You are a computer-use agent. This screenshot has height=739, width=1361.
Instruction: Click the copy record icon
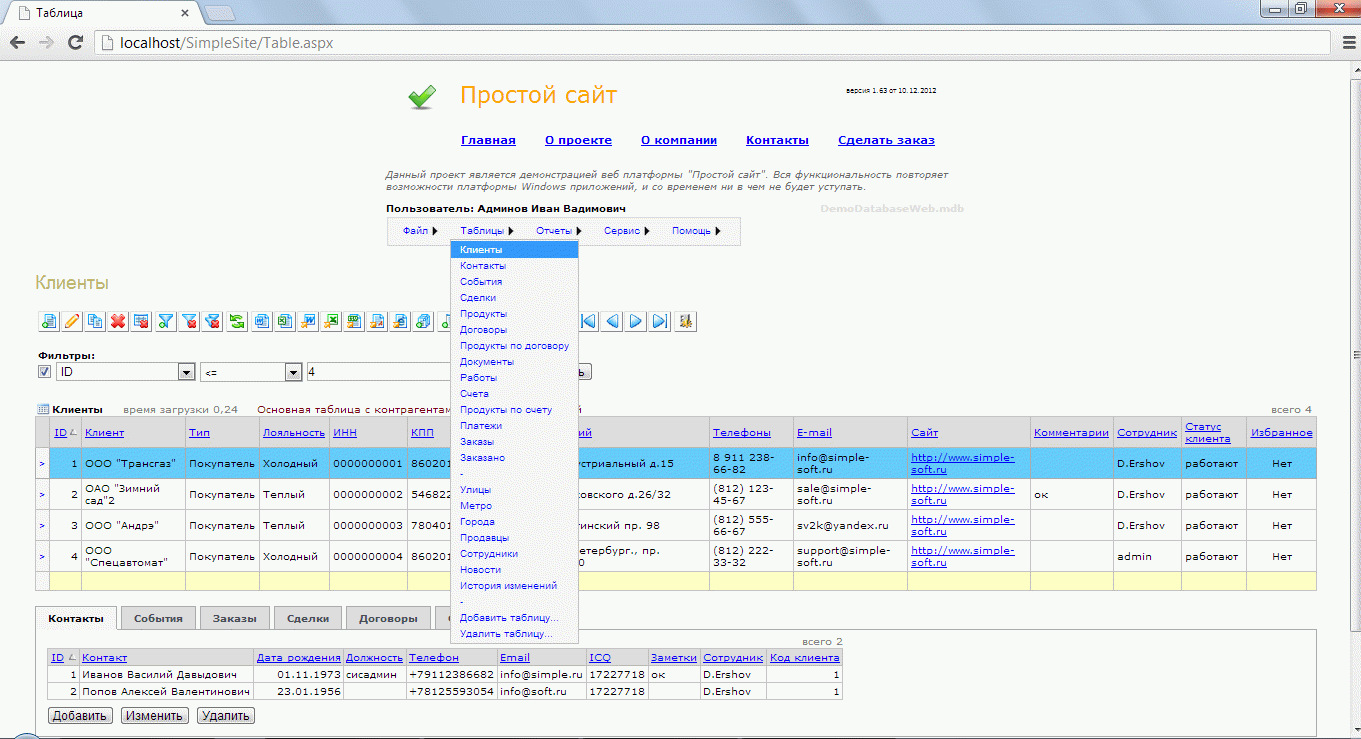(x=95, y=321)
